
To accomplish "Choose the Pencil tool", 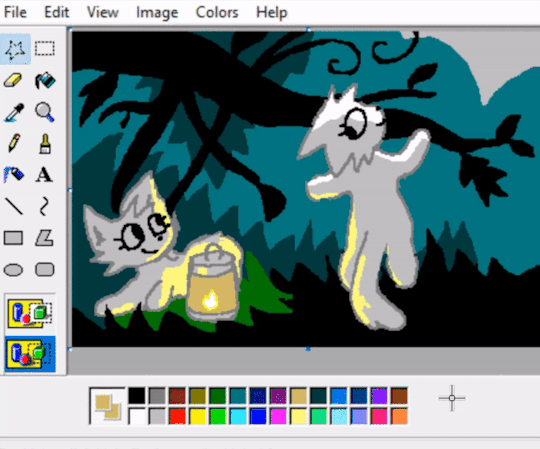I will [x=13, y=143].
